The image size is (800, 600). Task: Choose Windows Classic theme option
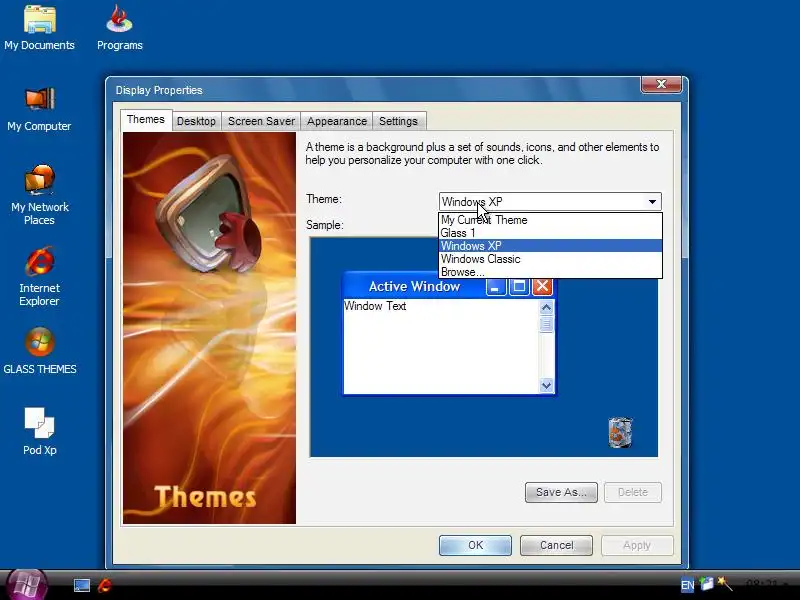click(550, 259)
